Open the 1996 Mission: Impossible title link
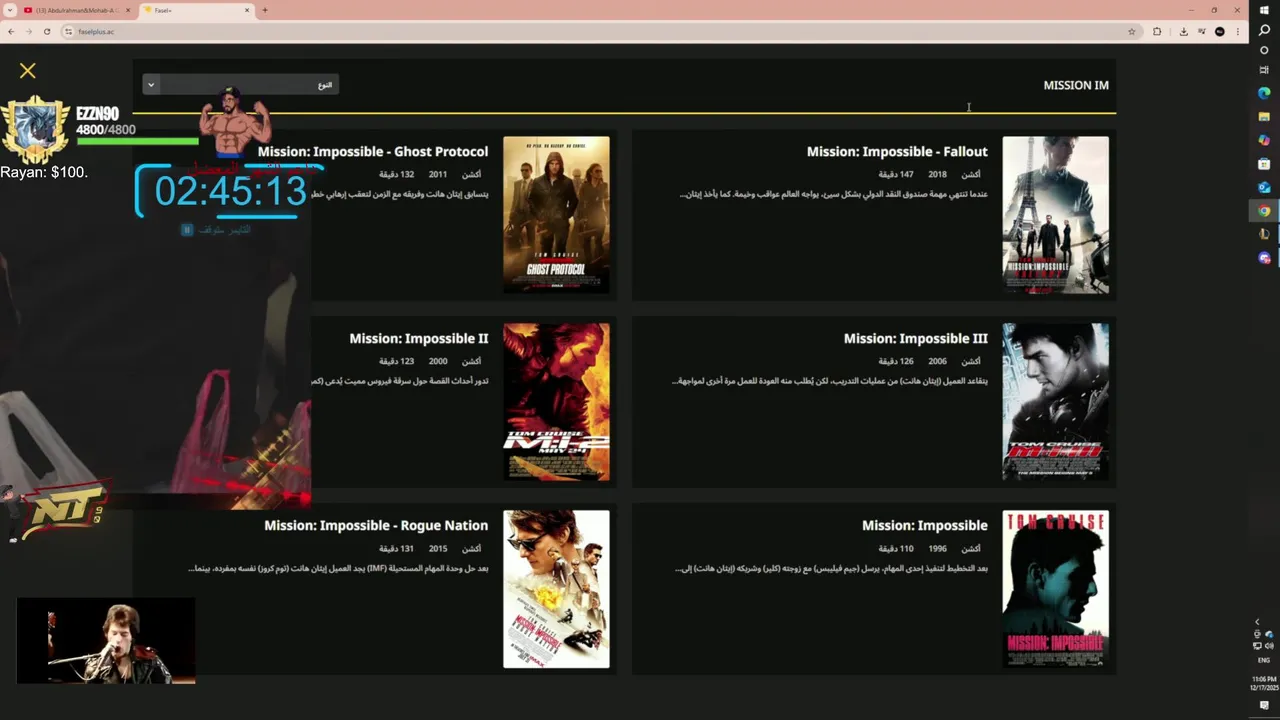The image size is (1280, 720). pyautogui.click(x=925, y=526)
